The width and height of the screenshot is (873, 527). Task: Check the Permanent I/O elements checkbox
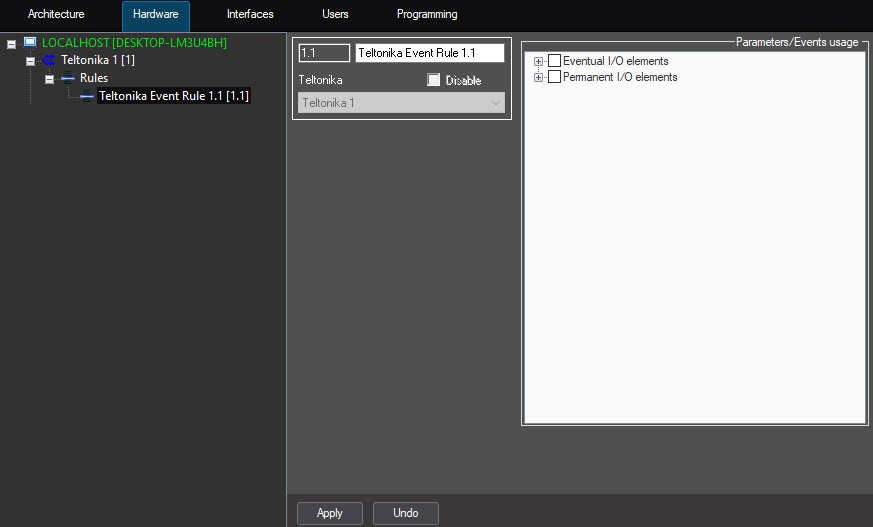tap(555, 77)
